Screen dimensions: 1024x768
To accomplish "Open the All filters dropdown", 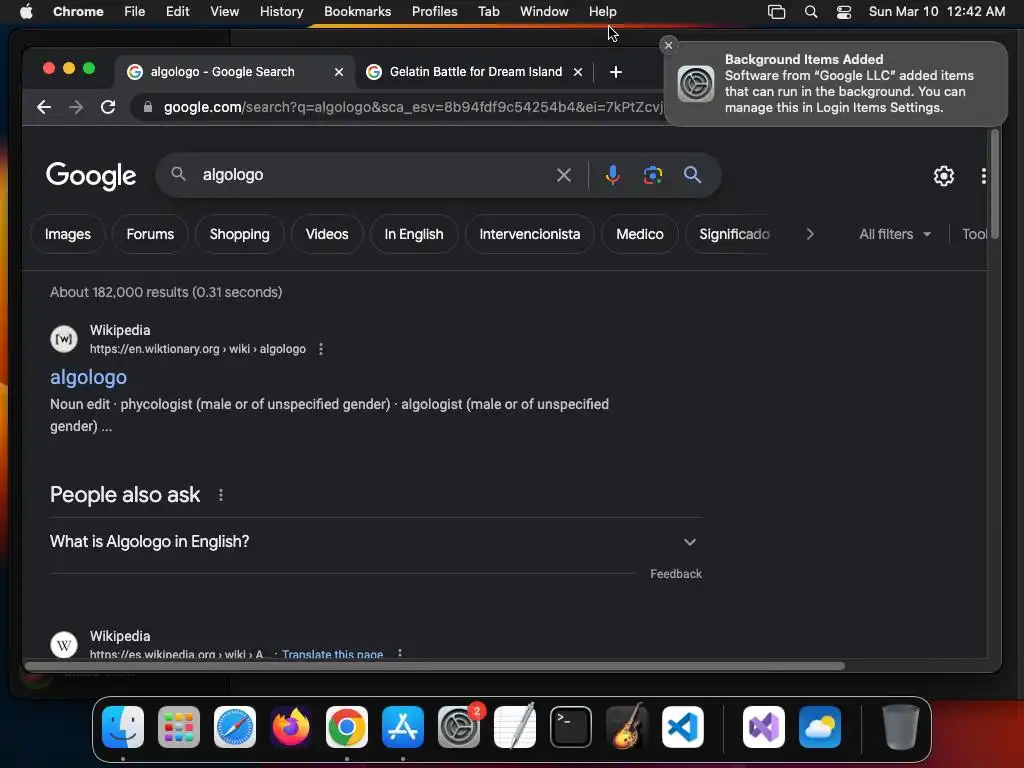I will click(895, 234).
